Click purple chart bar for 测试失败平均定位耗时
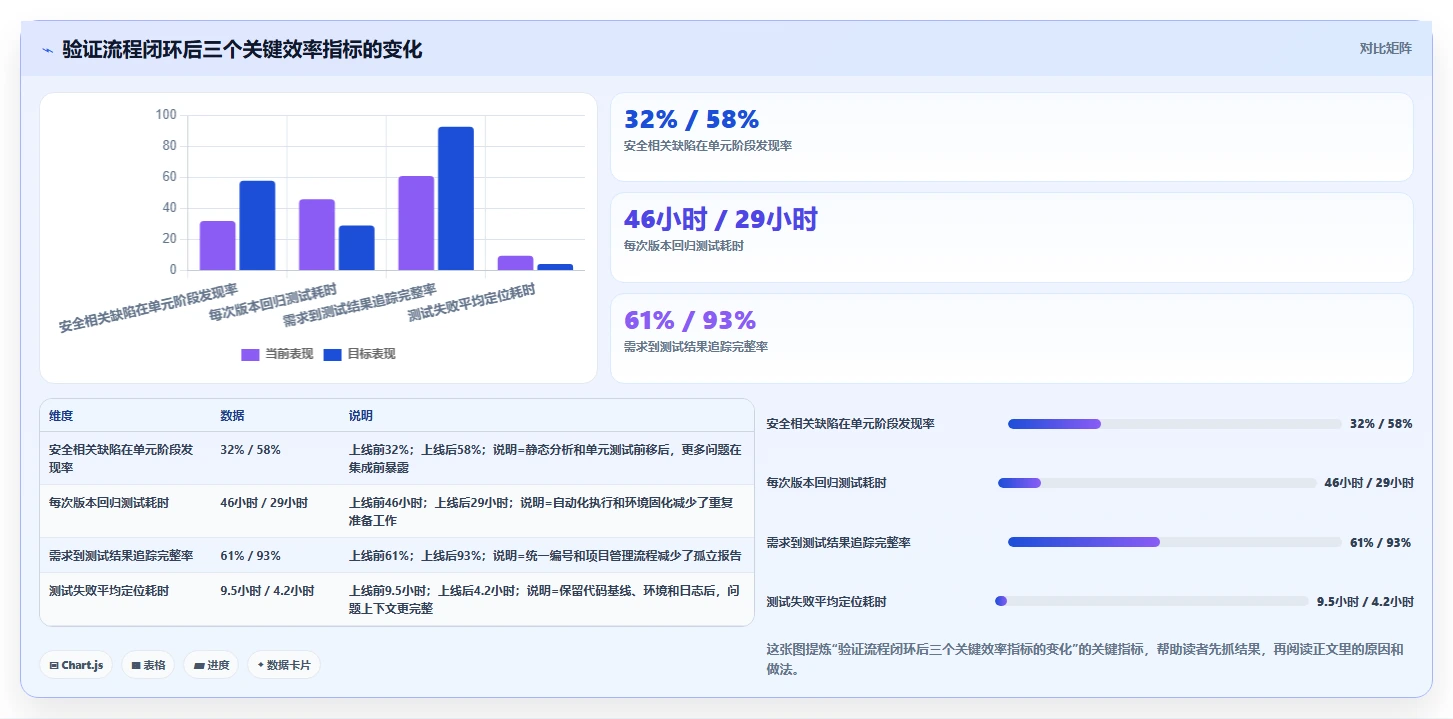 [x=515, y=263]
